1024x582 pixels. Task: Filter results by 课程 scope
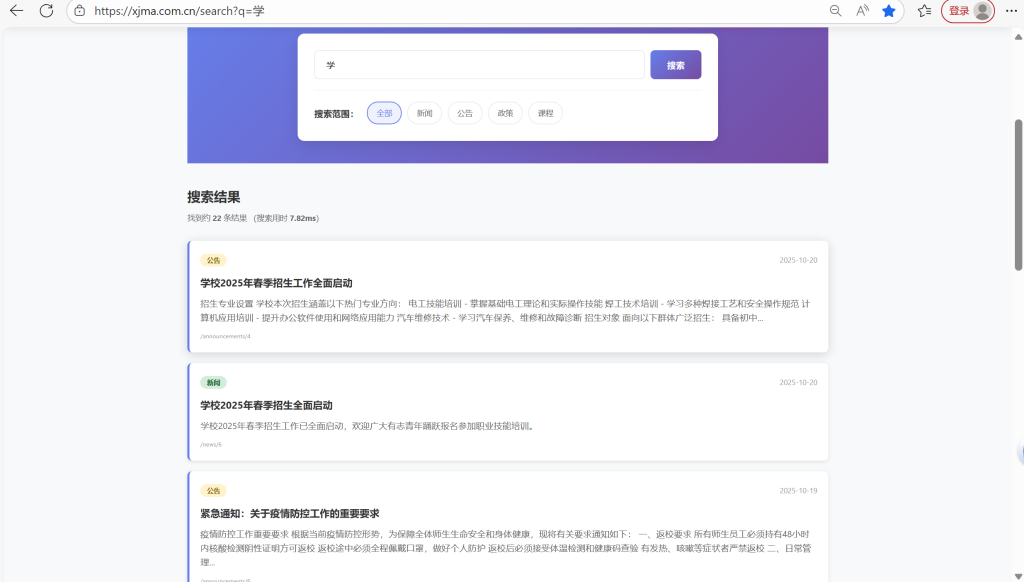point(545,113)
